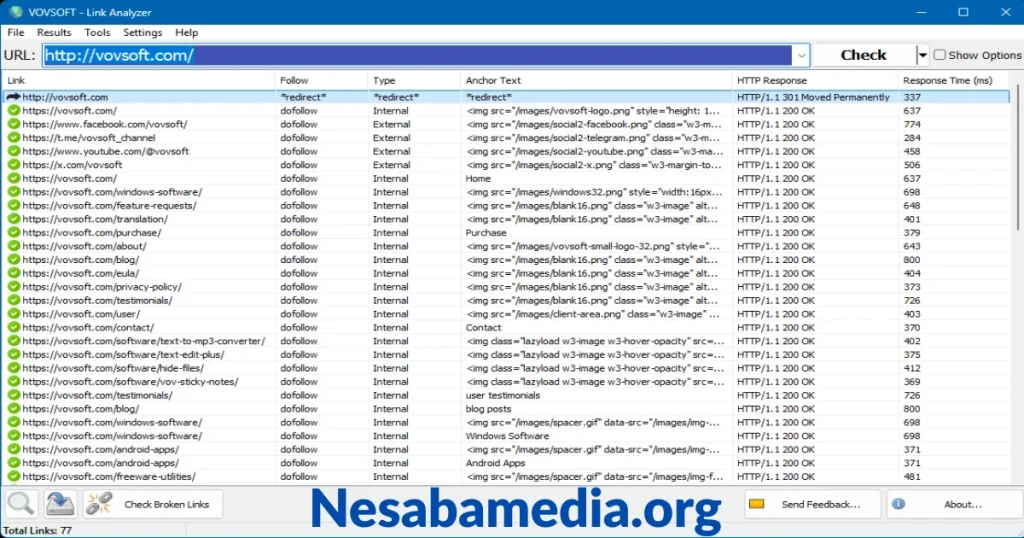Viewport: 1024px width, 538px height.
Task: Maximize the Link Analyzer window
Action: (x=963, y=12)
